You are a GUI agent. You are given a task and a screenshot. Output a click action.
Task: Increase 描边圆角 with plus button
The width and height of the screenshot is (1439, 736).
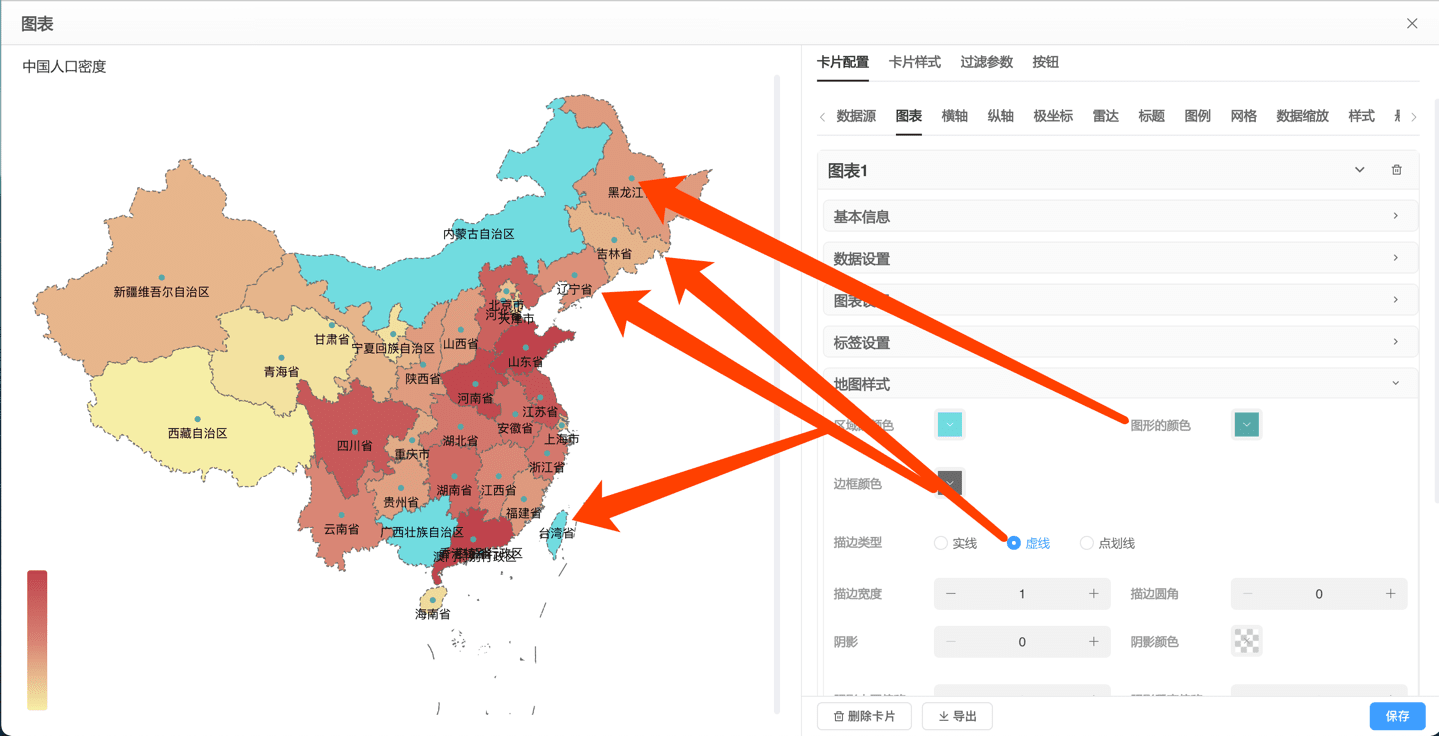[x=1391, y=594]
